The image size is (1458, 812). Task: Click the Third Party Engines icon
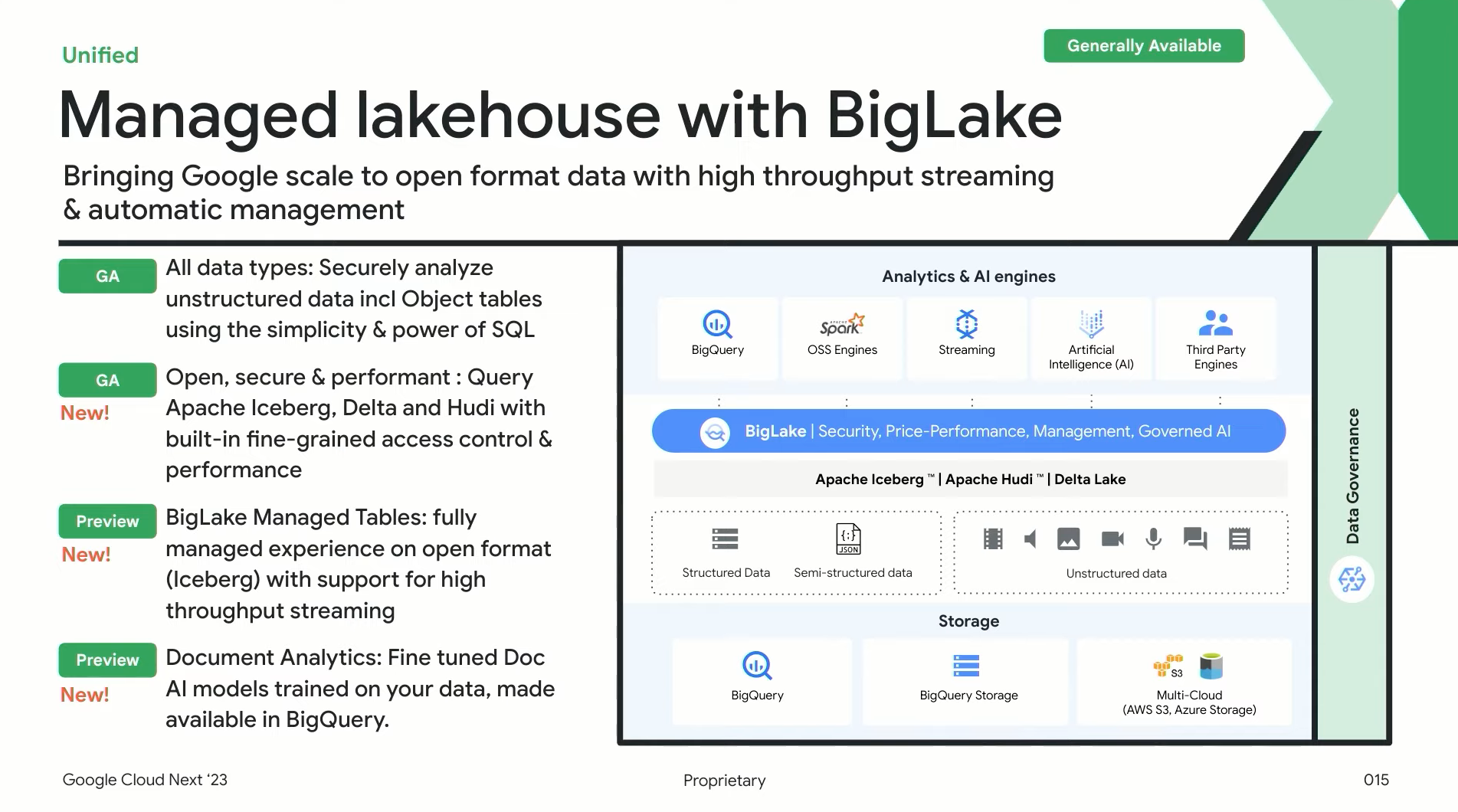[x=1216, y=325]
